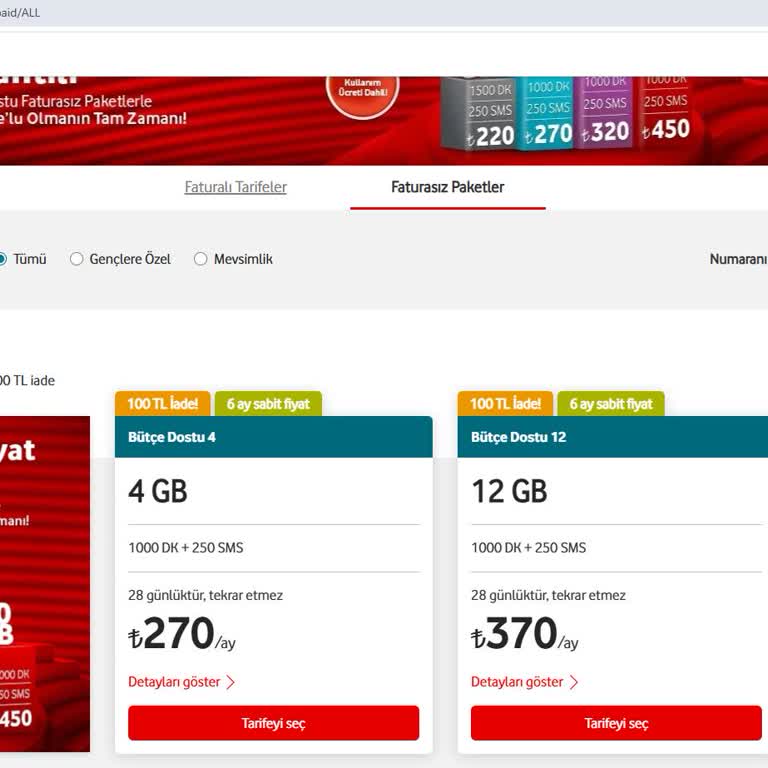Click the chevron arrow beside 4 GB details
This screenshot has width=768, height=768.
(230, 682)
